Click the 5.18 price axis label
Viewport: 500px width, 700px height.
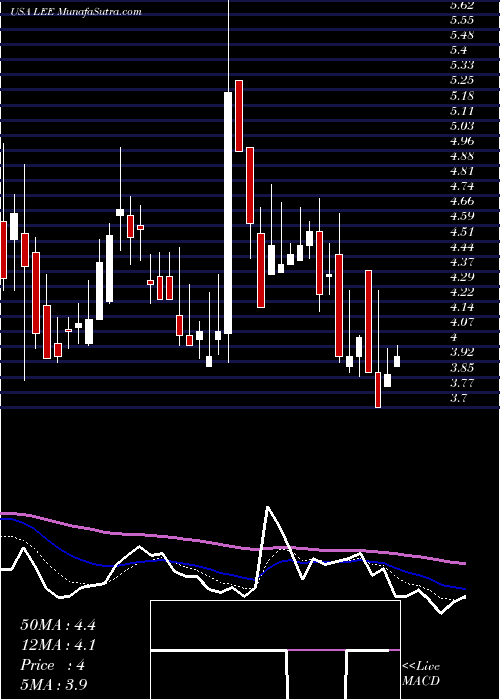pos(462,96)
